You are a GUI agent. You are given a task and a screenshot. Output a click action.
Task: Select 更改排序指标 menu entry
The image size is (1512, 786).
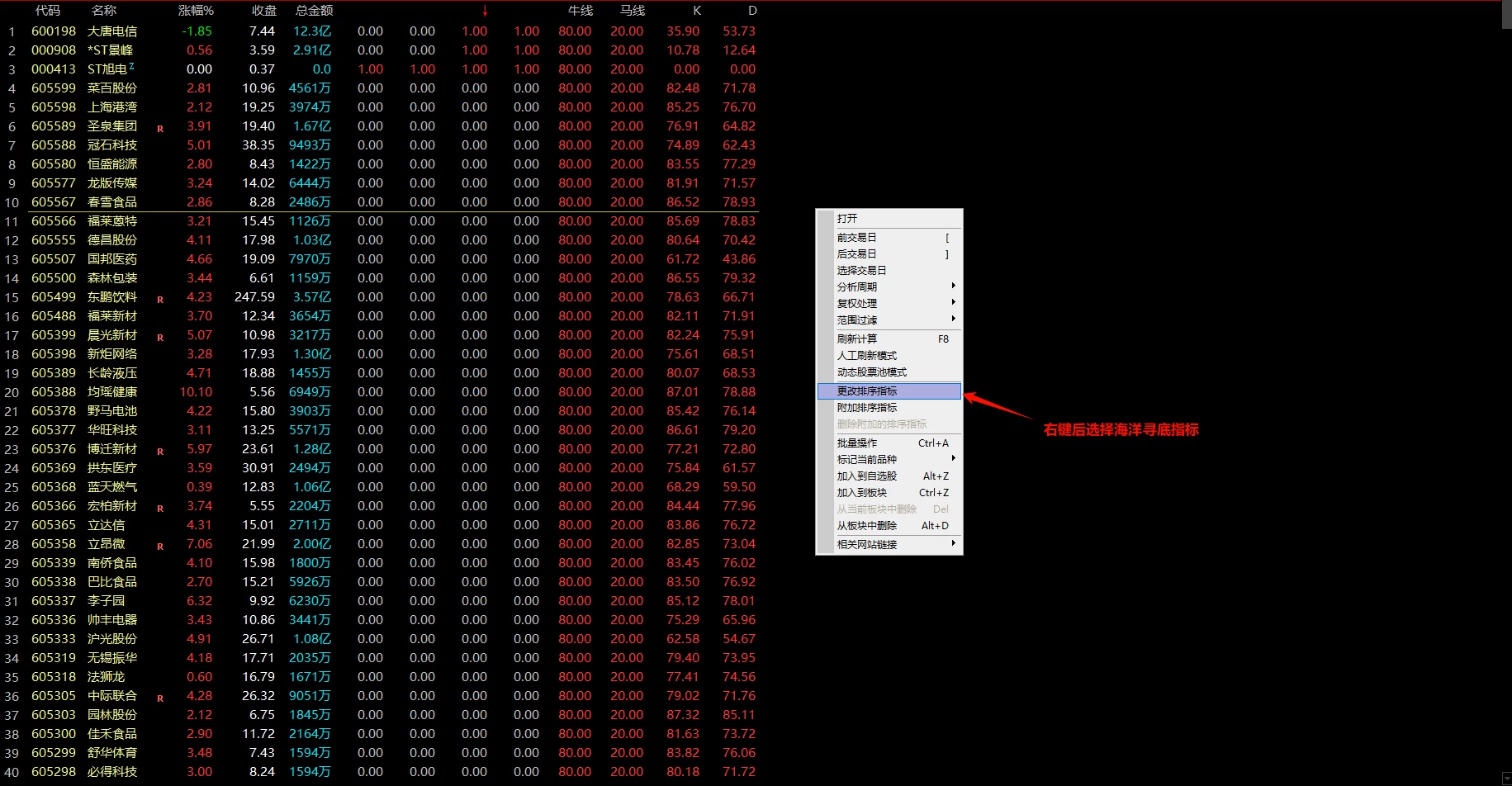[889, 391]
